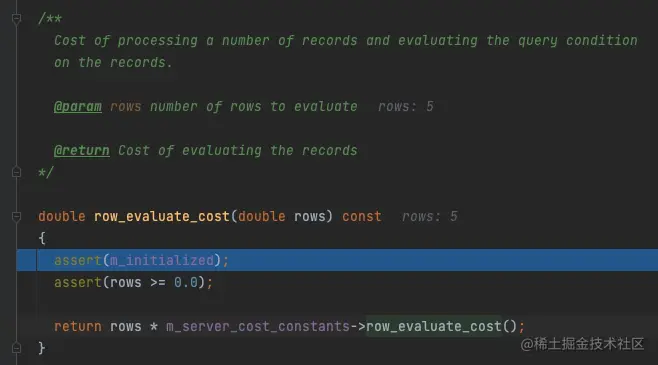Viewport: 658px width, 365px height.
Task: Click the function name in the row_evaluate_cost declaration
Action: click(x=162, y=216)
